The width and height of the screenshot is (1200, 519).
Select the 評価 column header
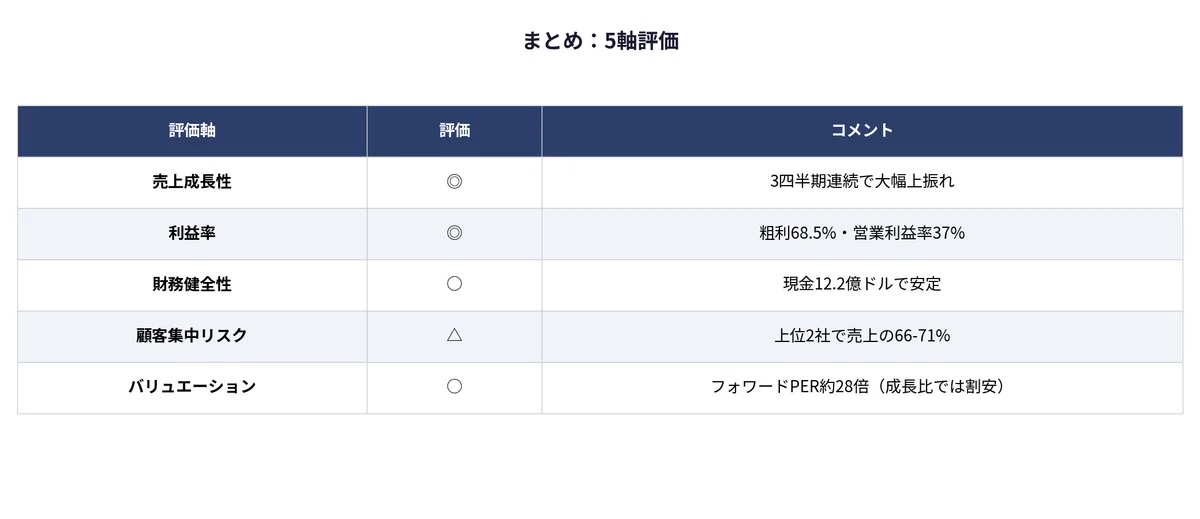454,131
